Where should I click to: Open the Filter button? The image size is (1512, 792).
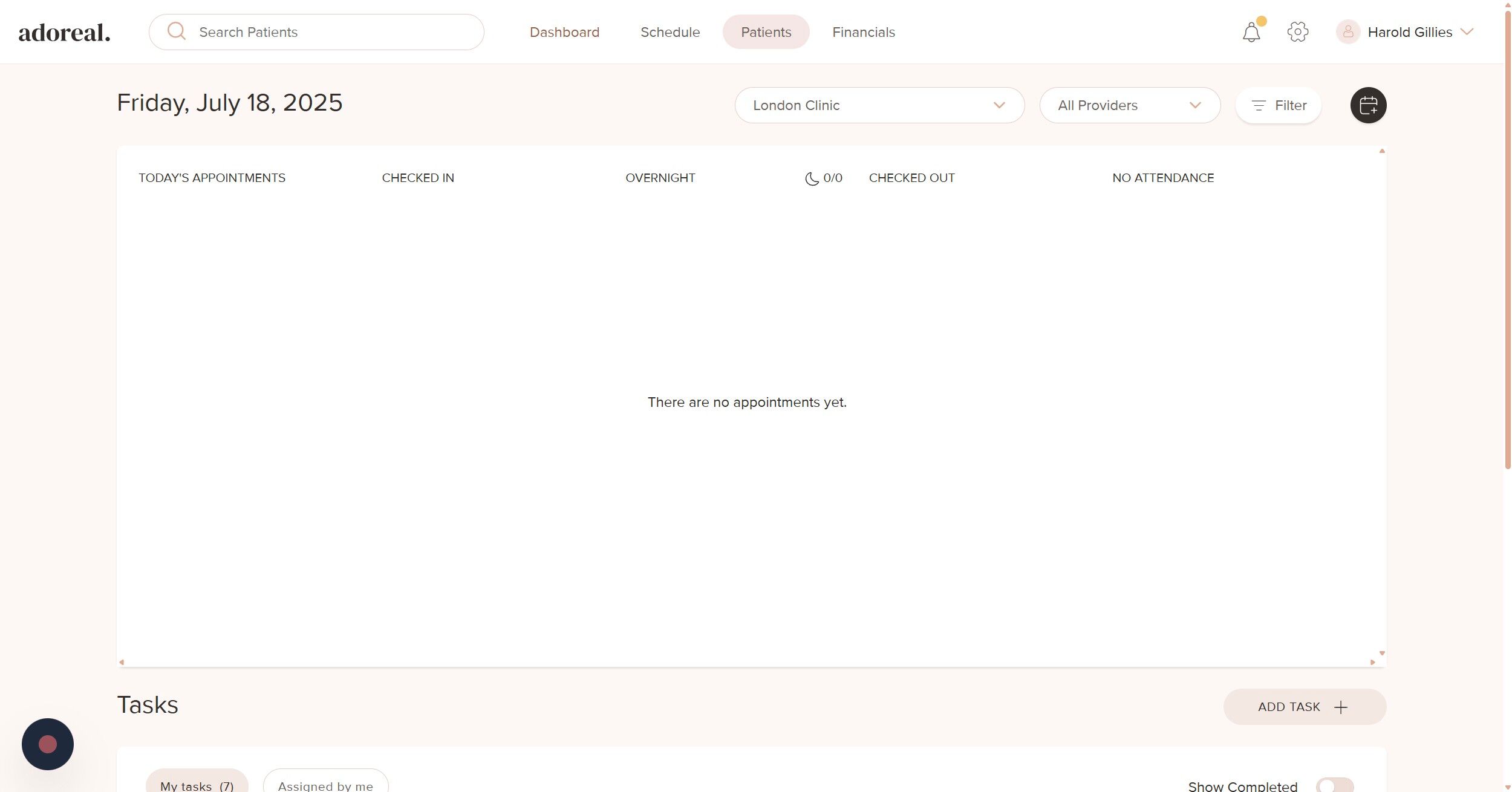[x=1278, y=105]
